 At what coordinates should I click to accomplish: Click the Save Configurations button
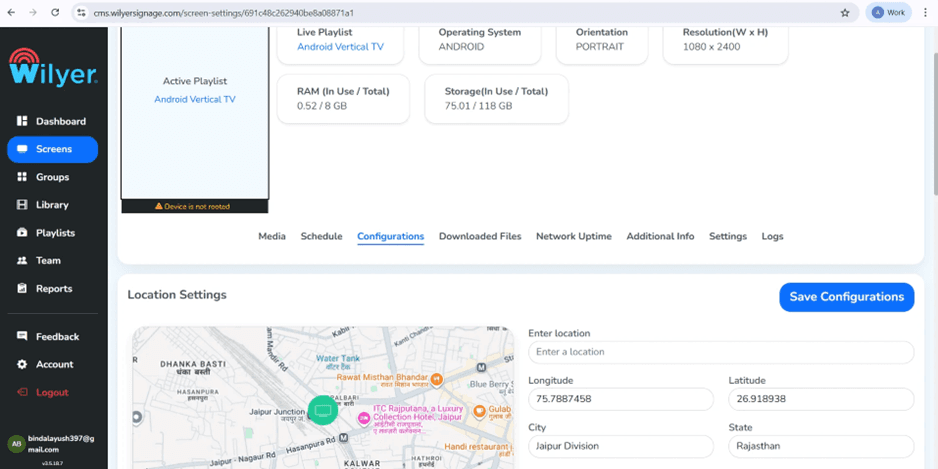click(x=846, y=297)
